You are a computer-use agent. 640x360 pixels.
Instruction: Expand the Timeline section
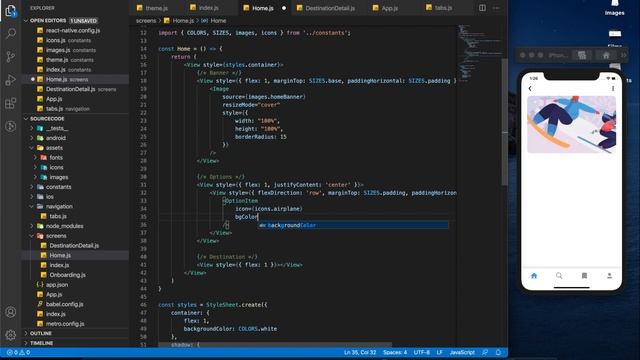[x=41, y=343]
